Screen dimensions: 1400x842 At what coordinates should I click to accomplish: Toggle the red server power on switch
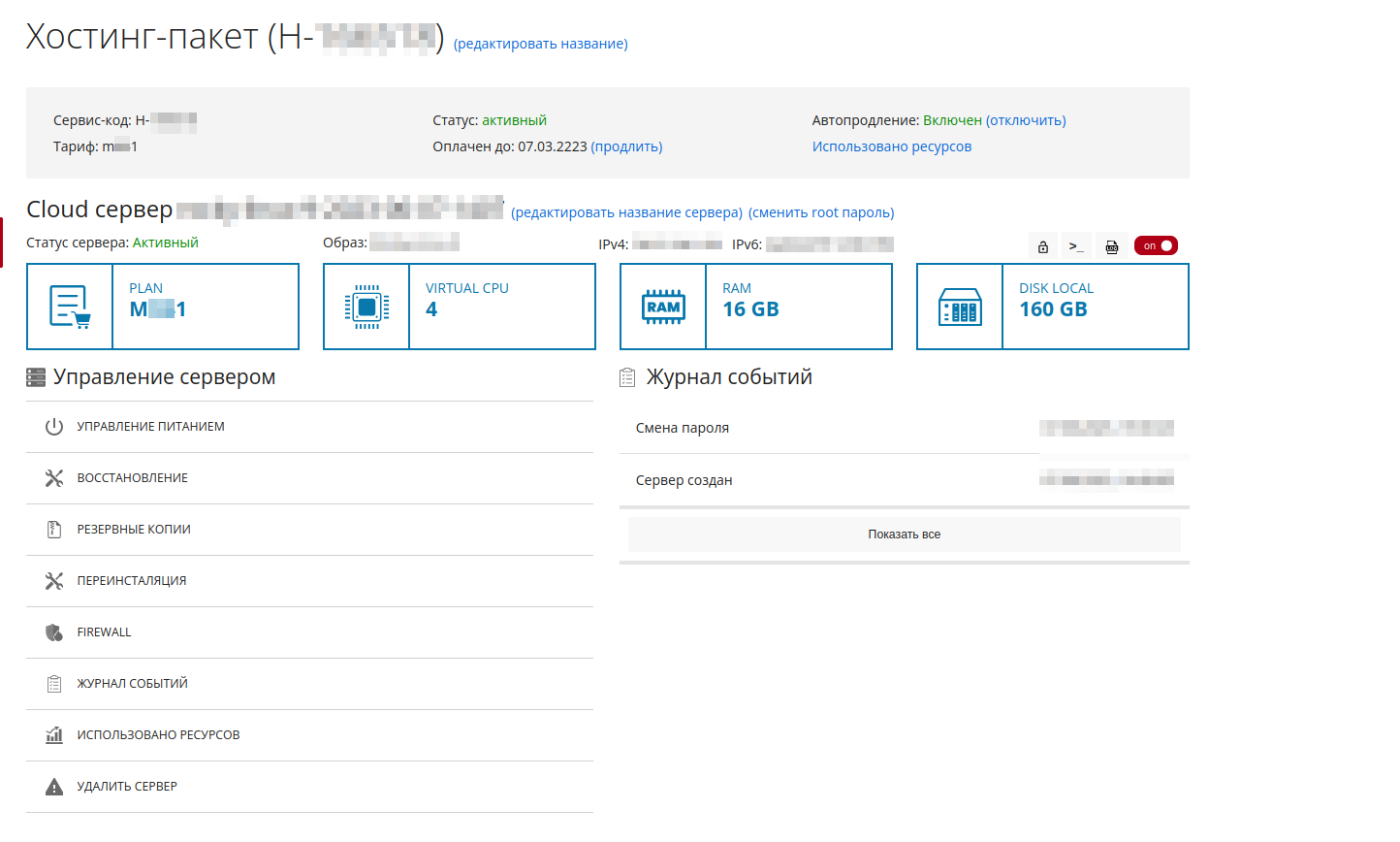tap(1156, 245)
